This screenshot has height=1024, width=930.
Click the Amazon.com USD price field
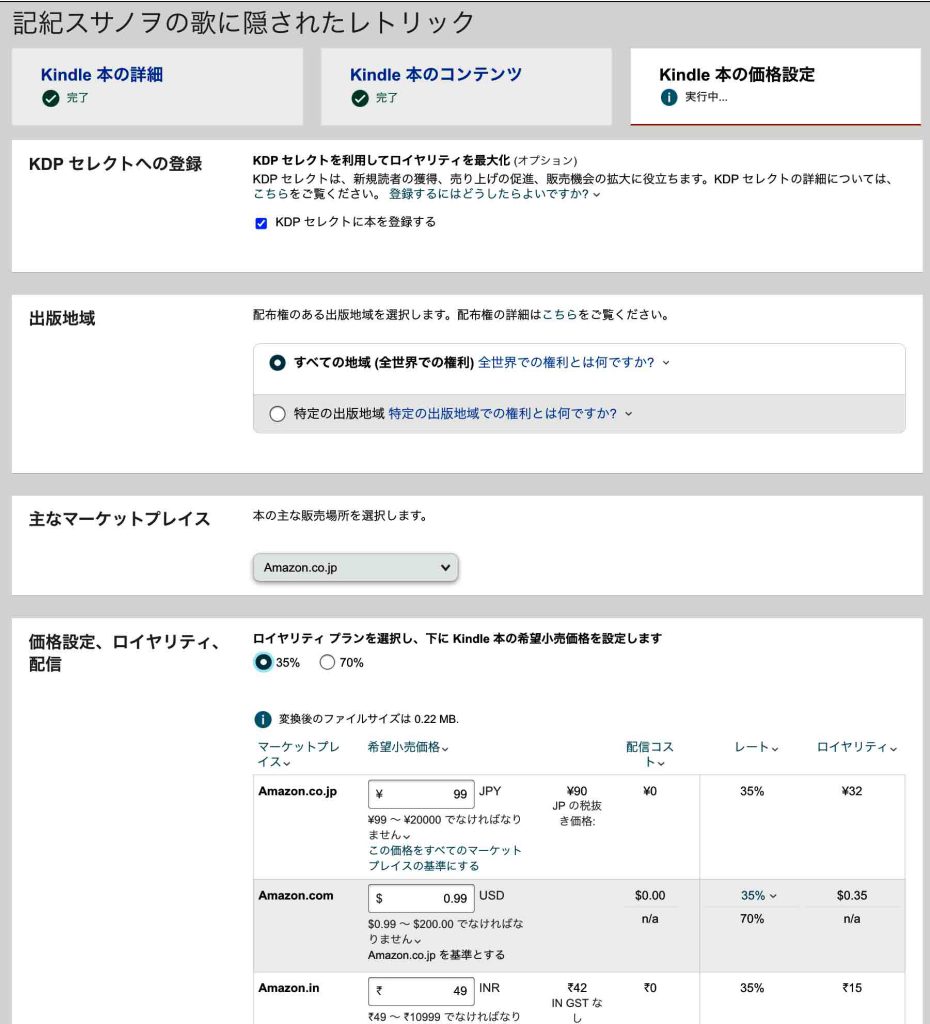pyautogui.click(x=421, y=898)
